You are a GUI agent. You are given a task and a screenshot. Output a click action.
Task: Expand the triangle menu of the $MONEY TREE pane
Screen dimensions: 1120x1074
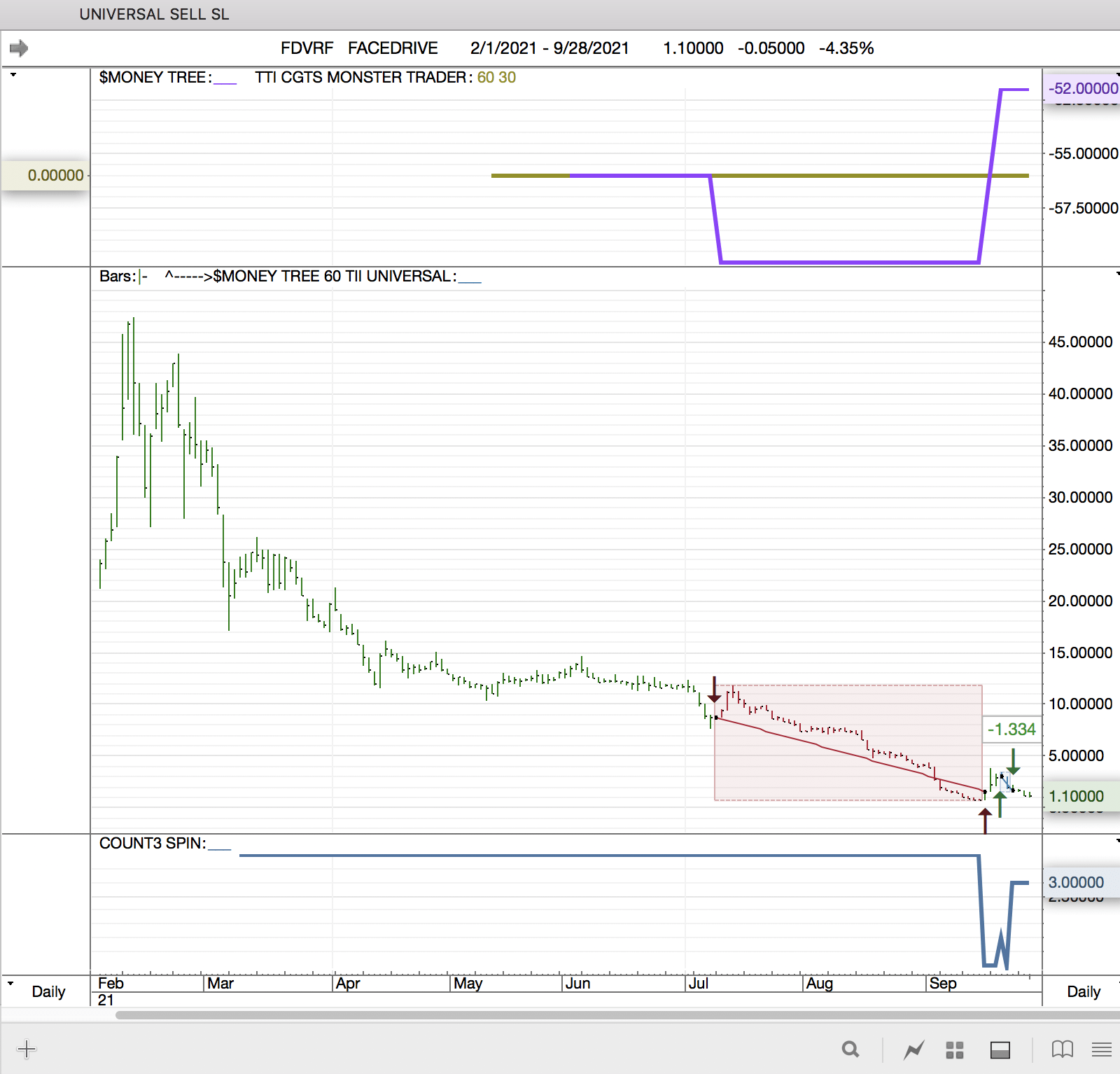[x=13, y=74]
